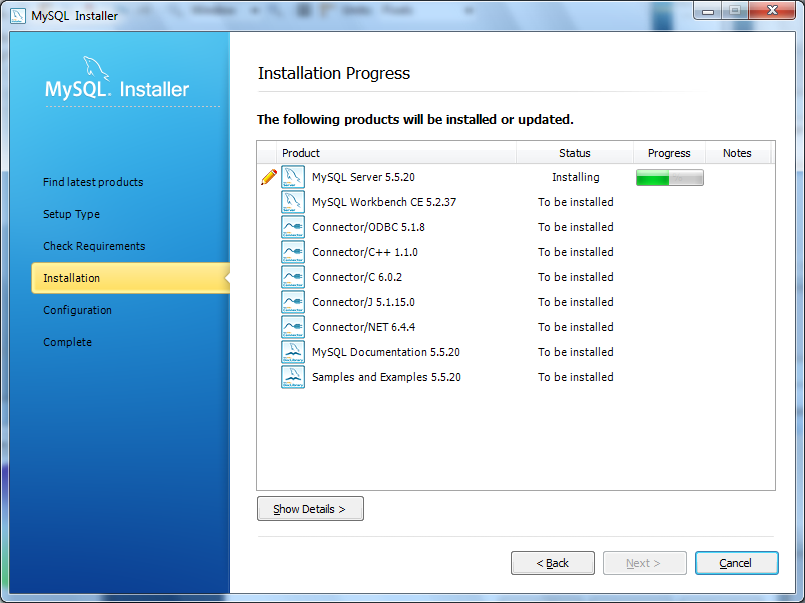This screenshot has height=603, width=805.
Task: Select the Complete step
Action: point(67,342)
